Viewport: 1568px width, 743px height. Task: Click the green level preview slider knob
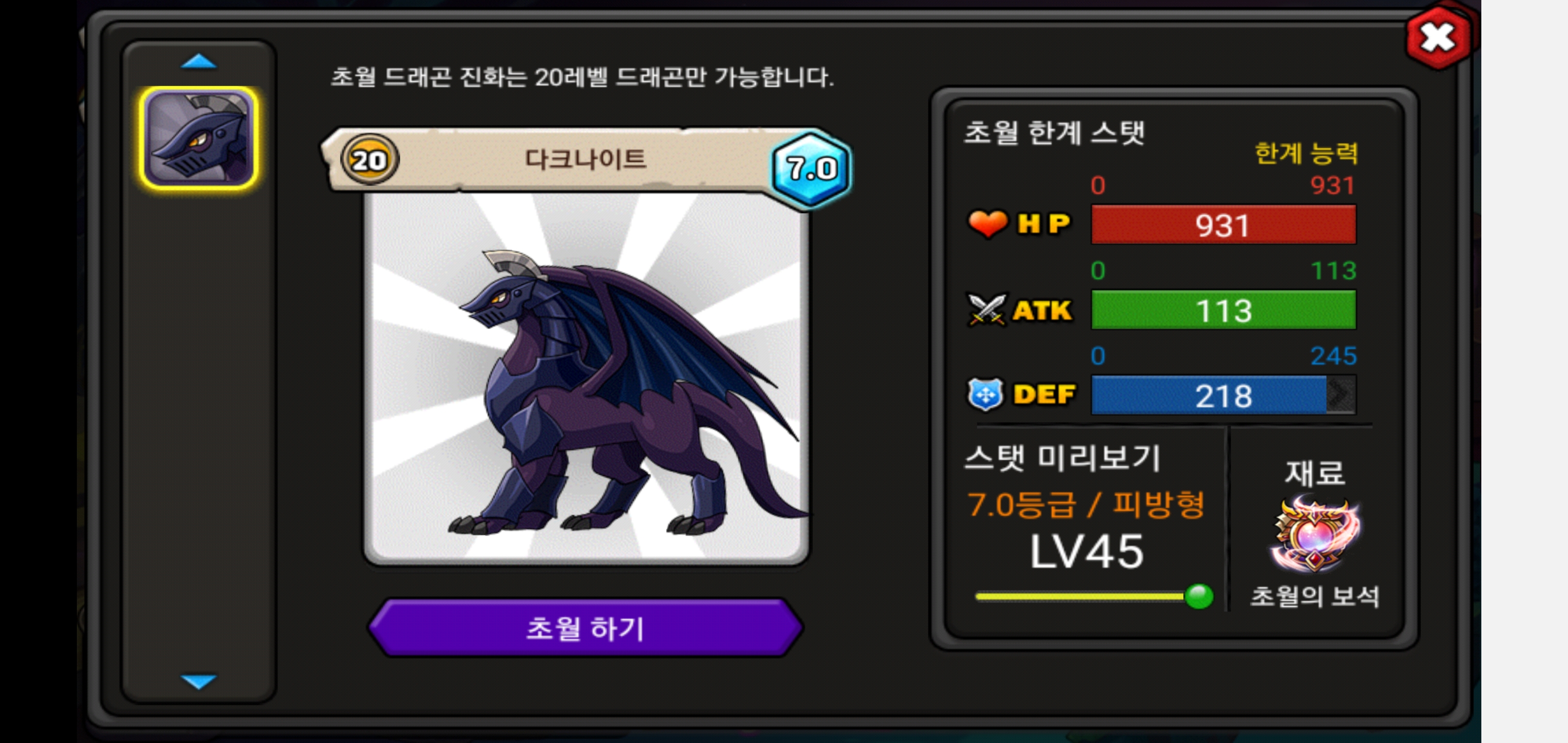(1199, 596)
